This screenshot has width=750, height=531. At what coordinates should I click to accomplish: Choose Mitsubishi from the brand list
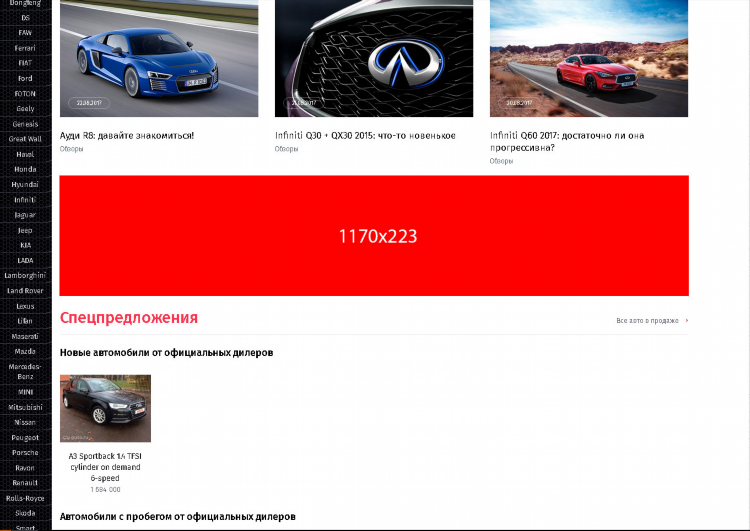[x=25, y=408]
